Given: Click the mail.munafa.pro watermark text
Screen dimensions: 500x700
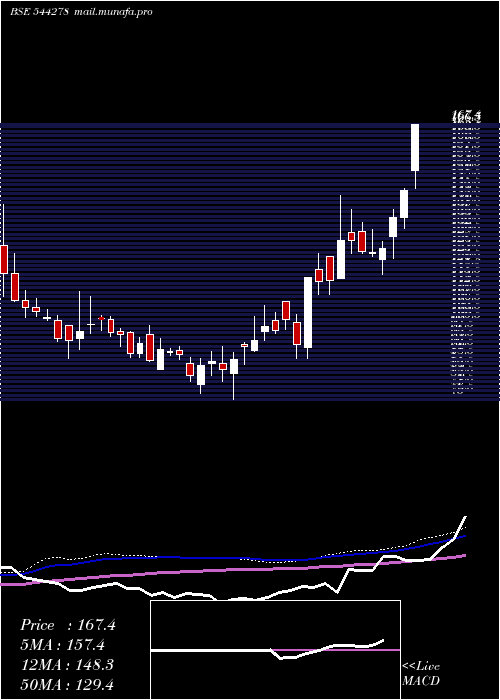Looking at the screenshot, I should (113, 12).
